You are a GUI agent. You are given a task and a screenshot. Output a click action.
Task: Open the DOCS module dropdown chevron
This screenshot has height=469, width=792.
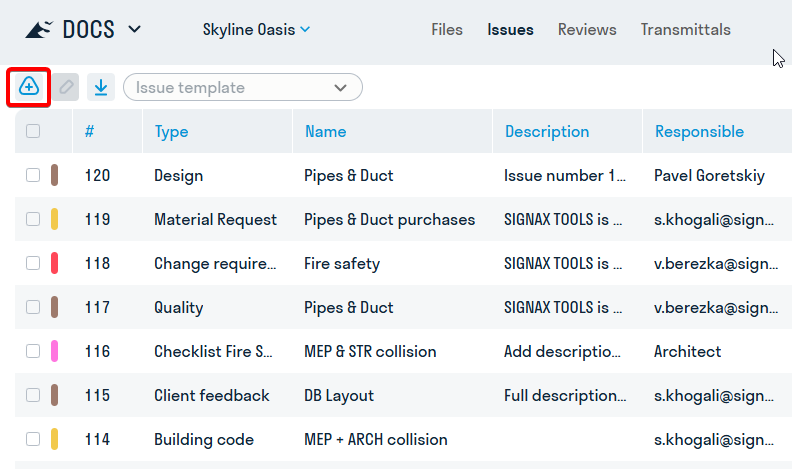(134, 29)
